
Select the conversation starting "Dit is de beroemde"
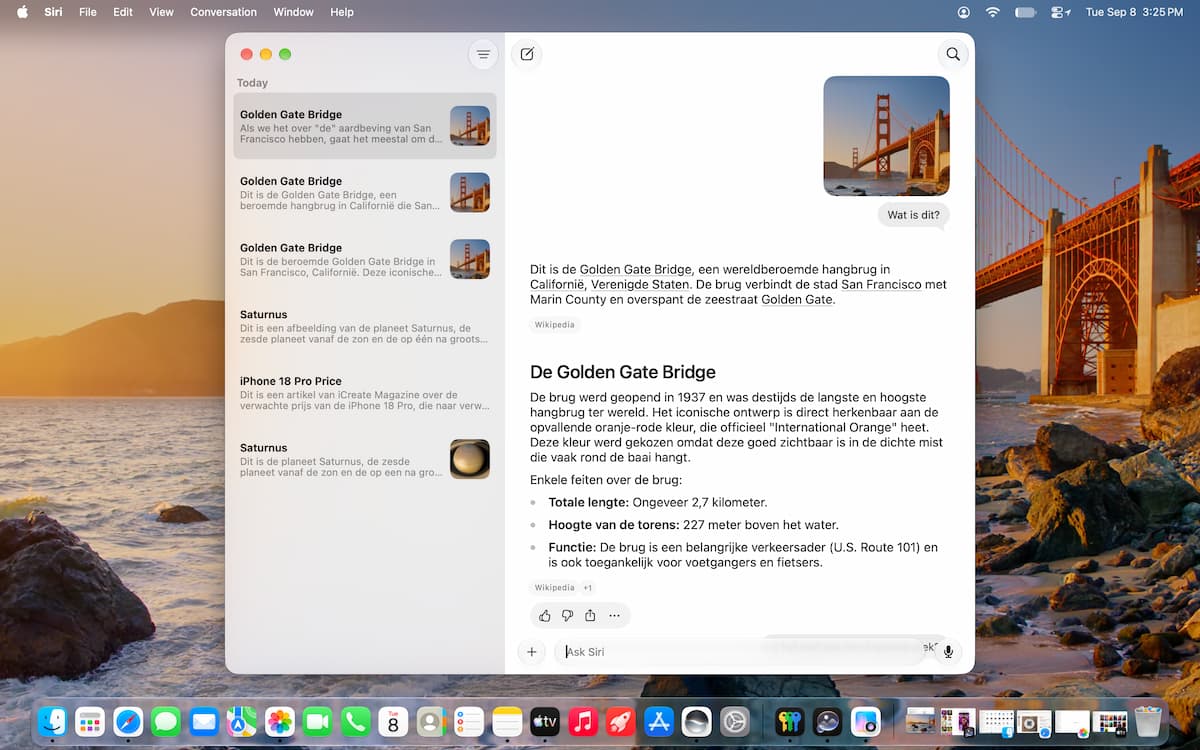(365, 259)
